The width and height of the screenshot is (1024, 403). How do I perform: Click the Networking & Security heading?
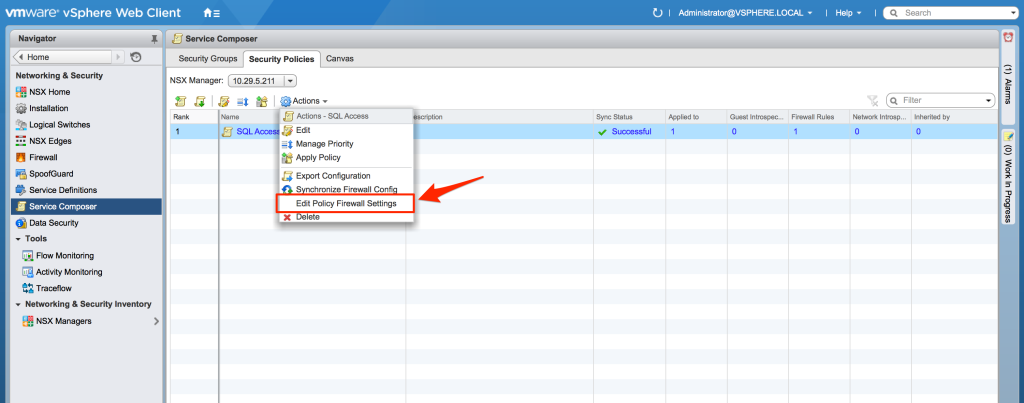point(59,76)
